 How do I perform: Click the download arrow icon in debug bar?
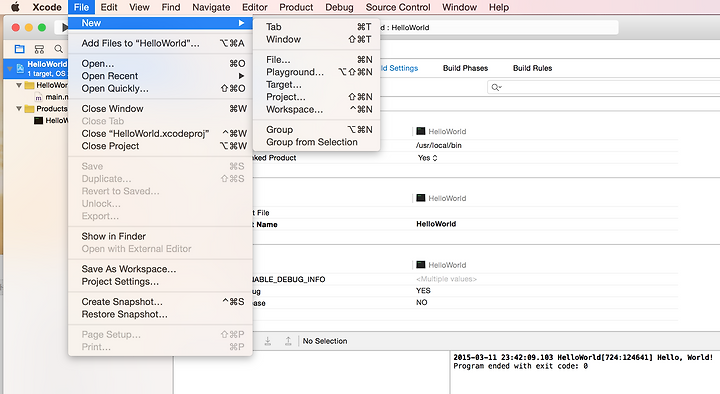tap(268, 341)
